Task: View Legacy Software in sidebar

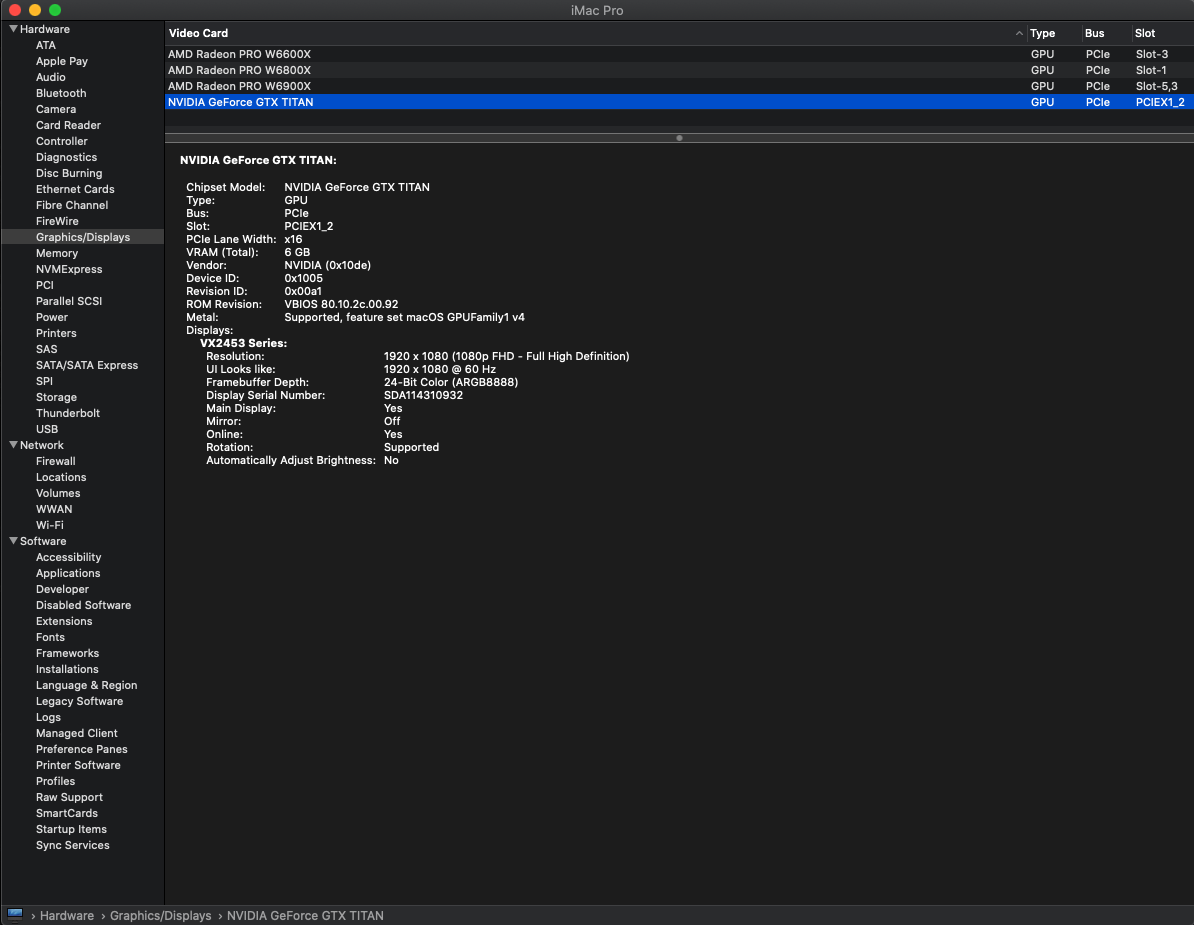Action: 79,700
